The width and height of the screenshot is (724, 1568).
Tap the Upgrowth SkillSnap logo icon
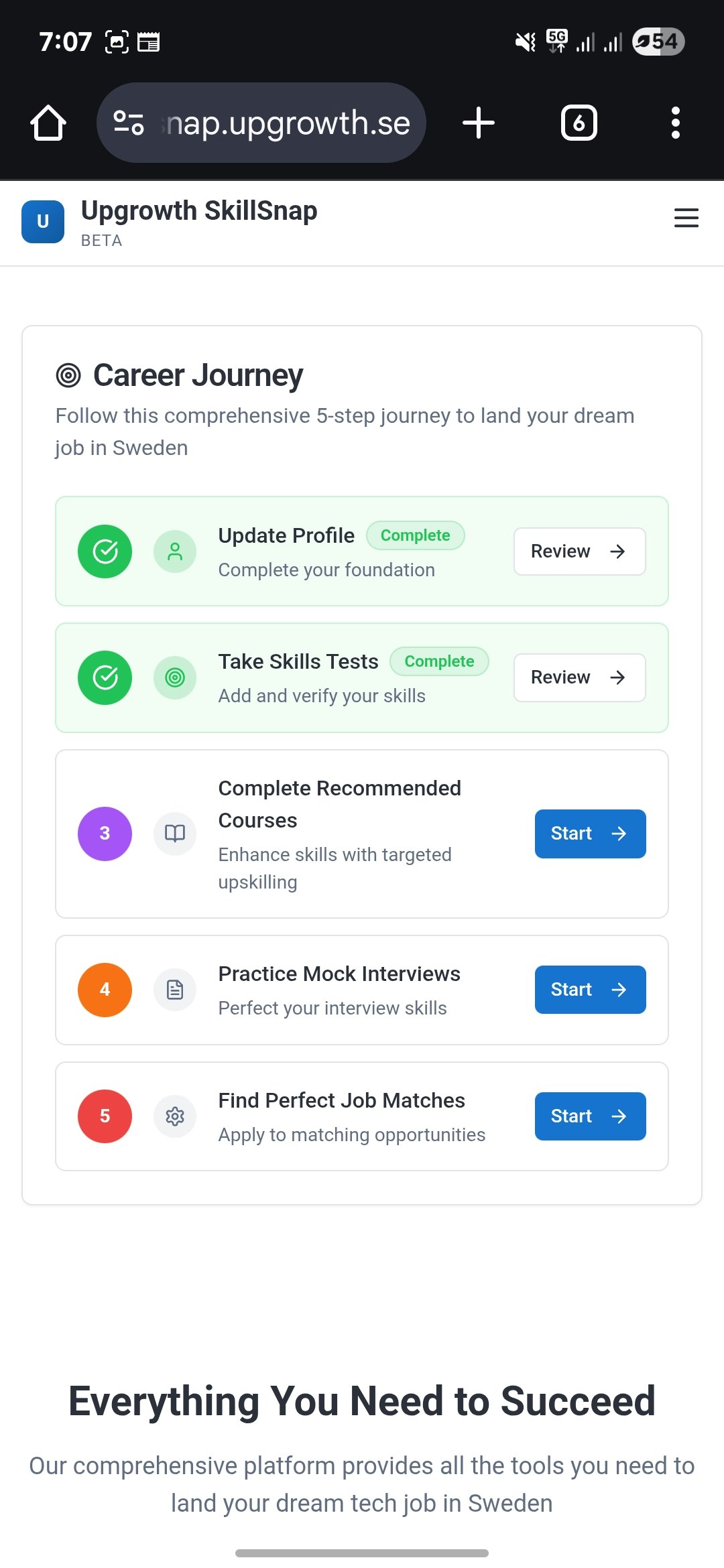(x=43, y=222)
